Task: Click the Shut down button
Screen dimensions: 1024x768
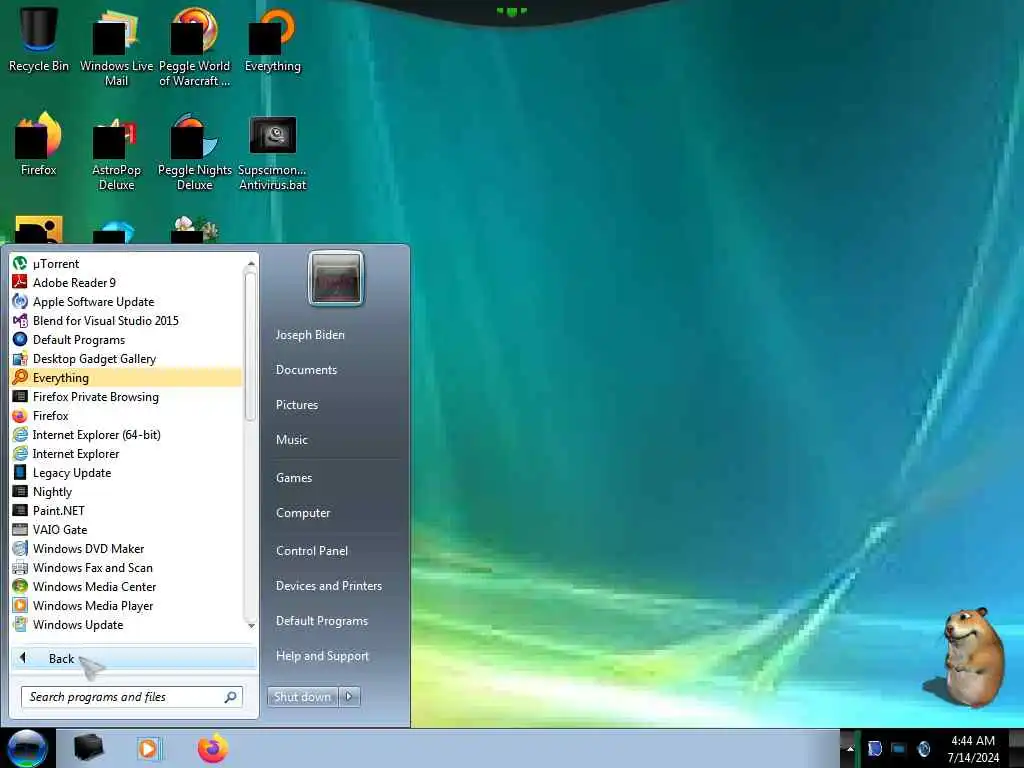Action: coord(302,697)
